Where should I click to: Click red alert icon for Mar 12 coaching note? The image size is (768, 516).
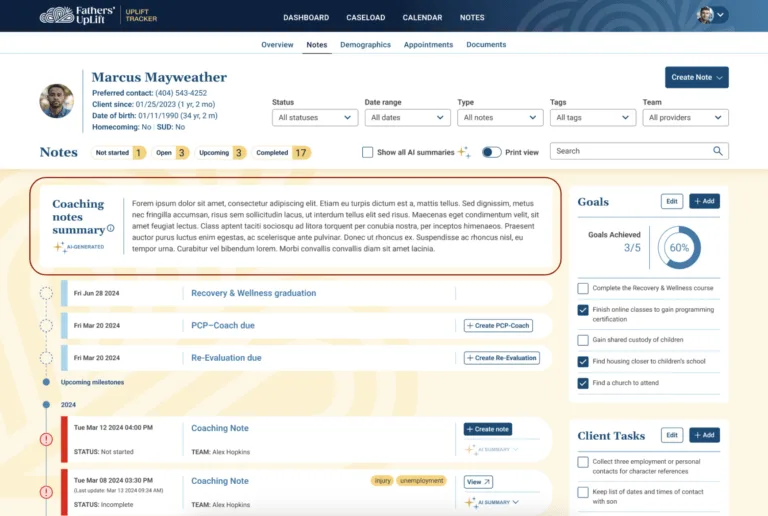click(x=46, y=439)
